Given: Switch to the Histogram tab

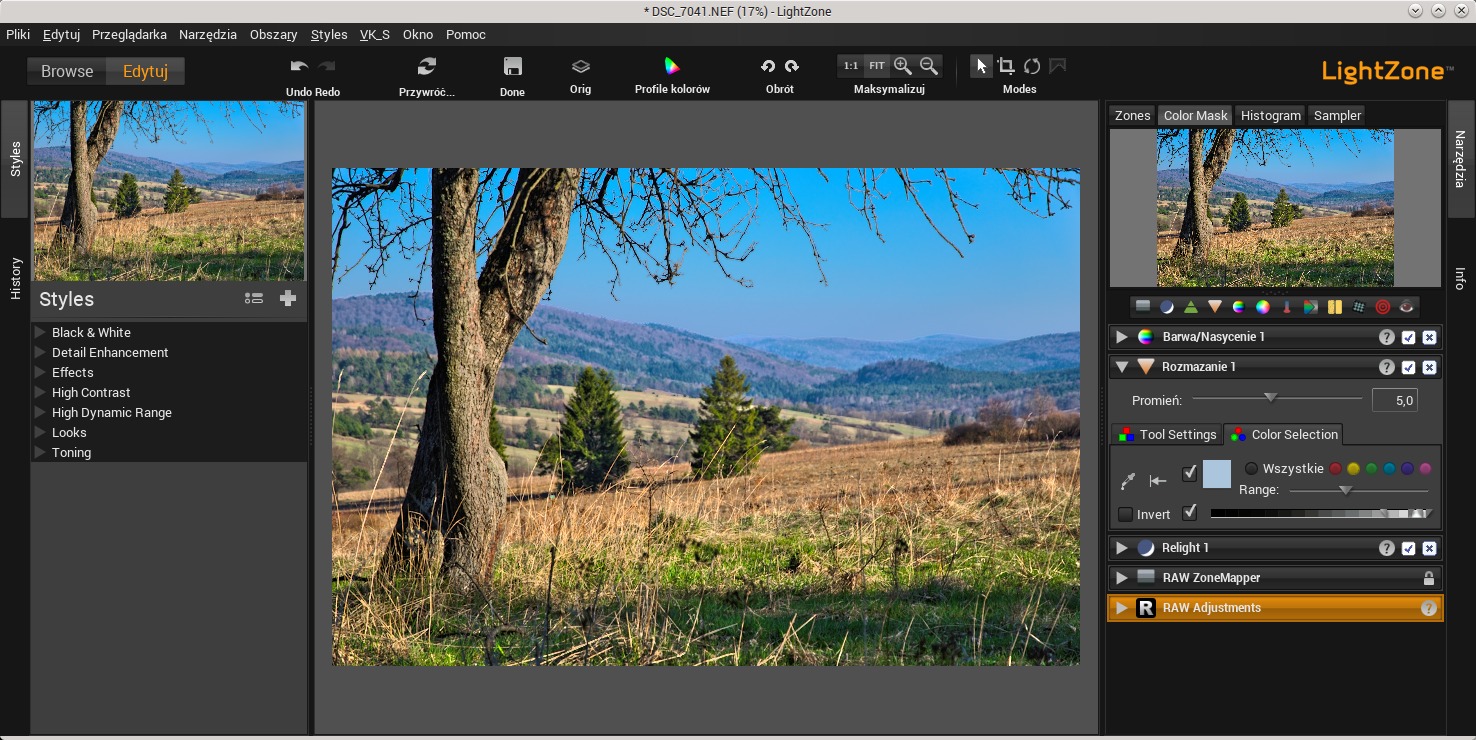Looking at the screenshot, I should (1271, 115).
